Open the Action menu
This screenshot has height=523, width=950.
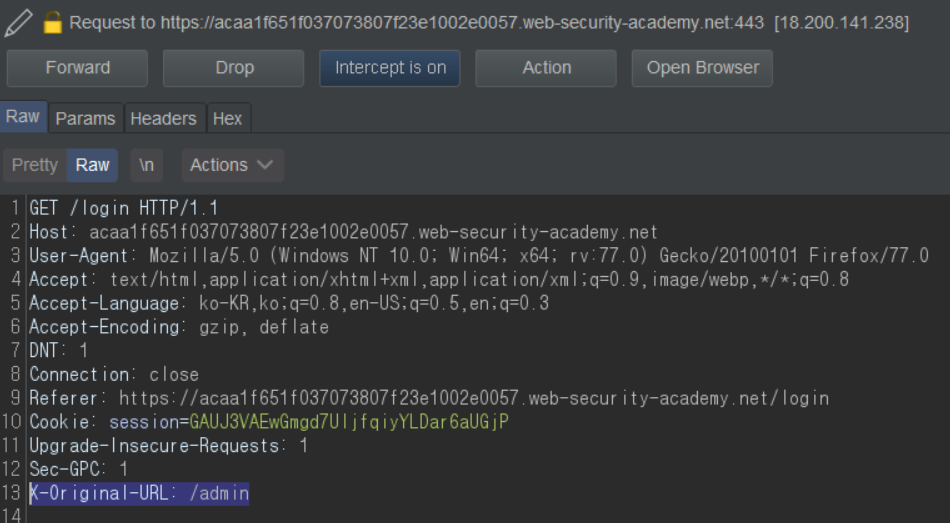click(546, 68)
